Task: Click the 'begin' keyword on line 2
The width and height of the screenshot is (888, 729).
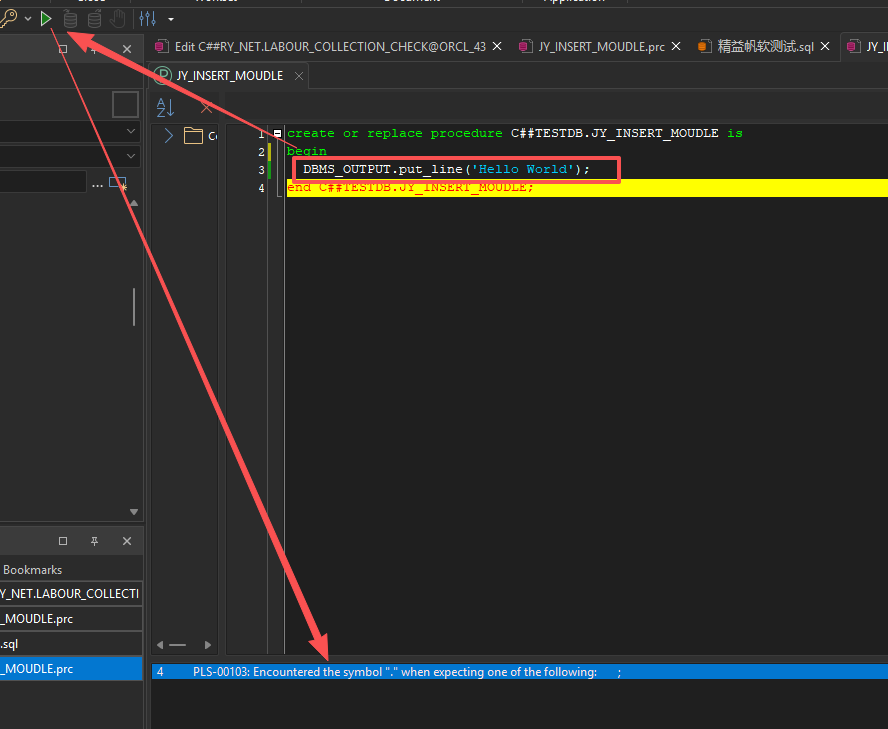Action: click(307, 151)
